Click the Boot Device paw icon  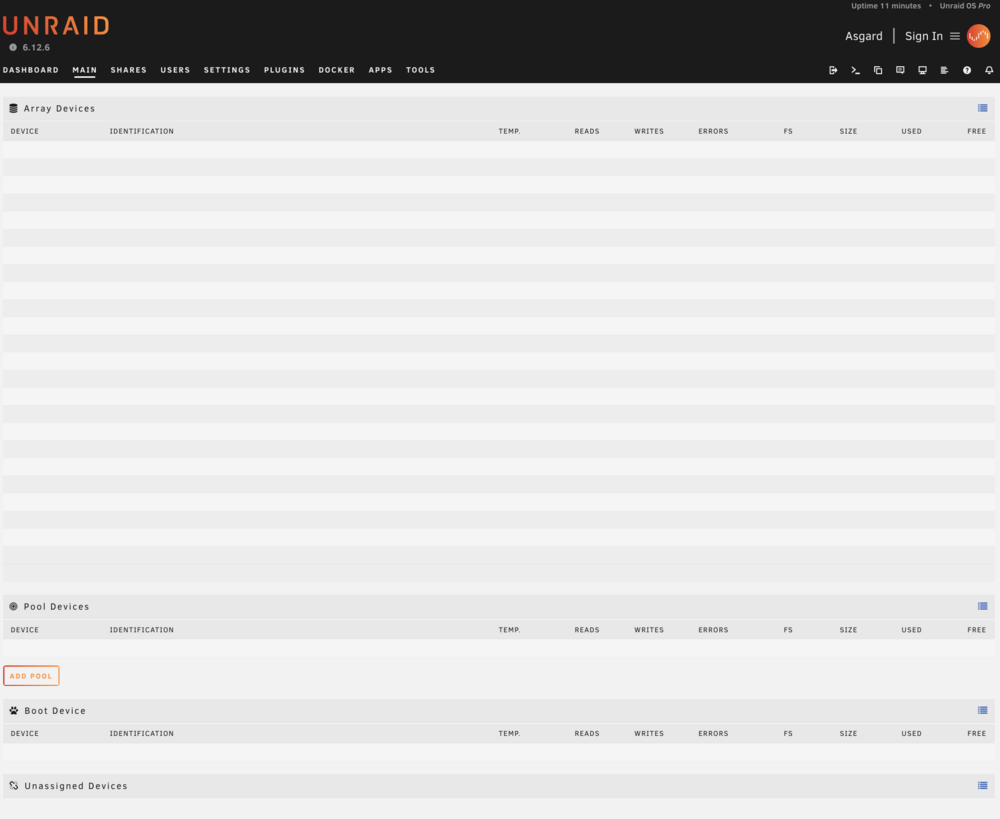coord(13,711)
